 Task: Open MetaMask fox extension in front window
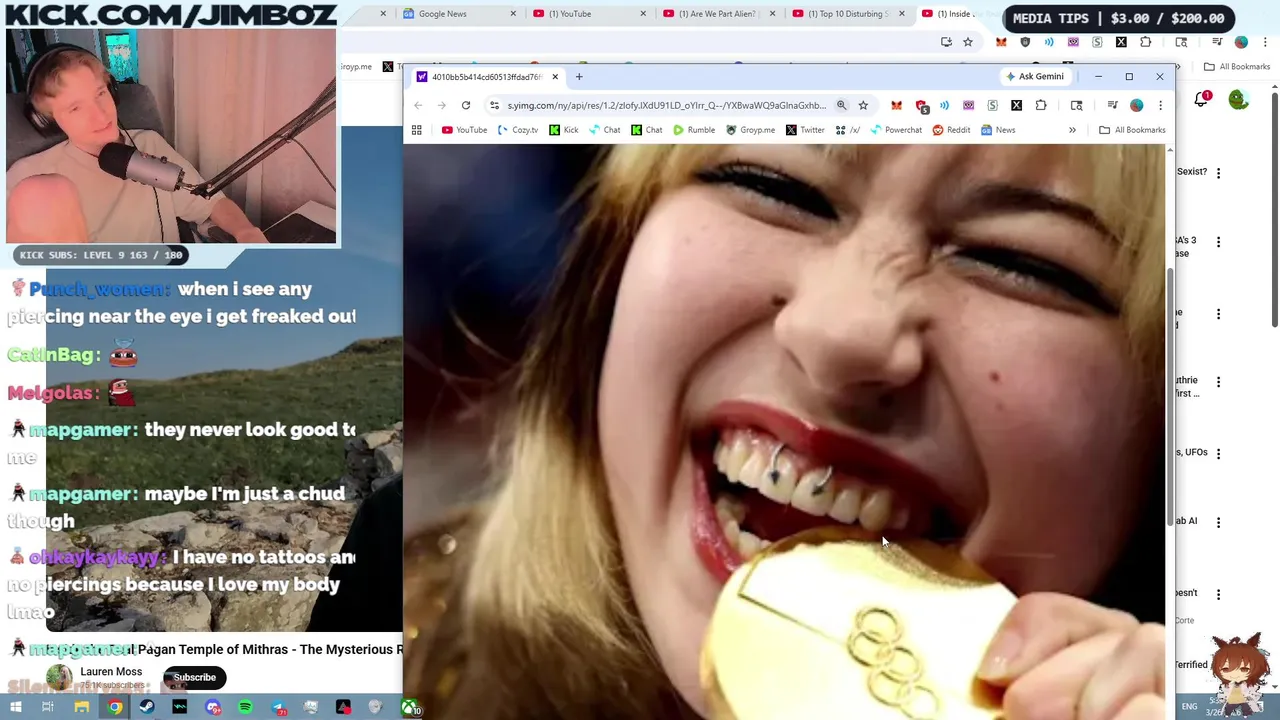896,105
